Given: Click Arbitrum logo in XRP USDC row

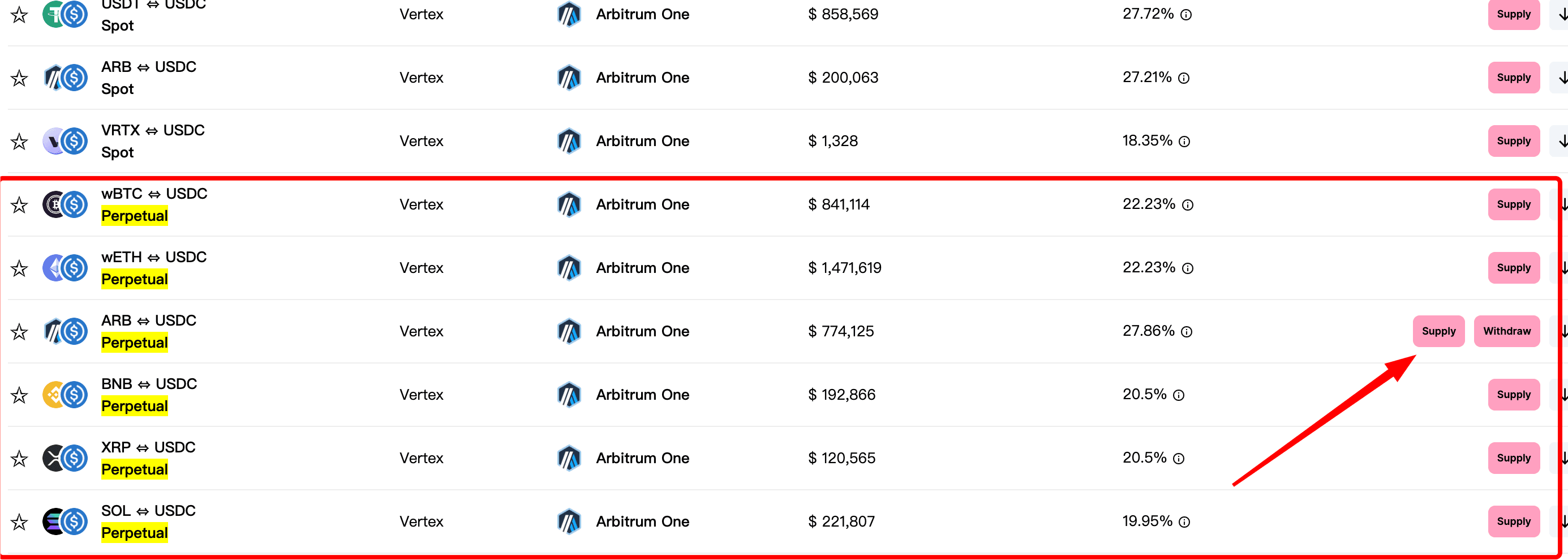Looking at the screenshot, I should 569,458.
